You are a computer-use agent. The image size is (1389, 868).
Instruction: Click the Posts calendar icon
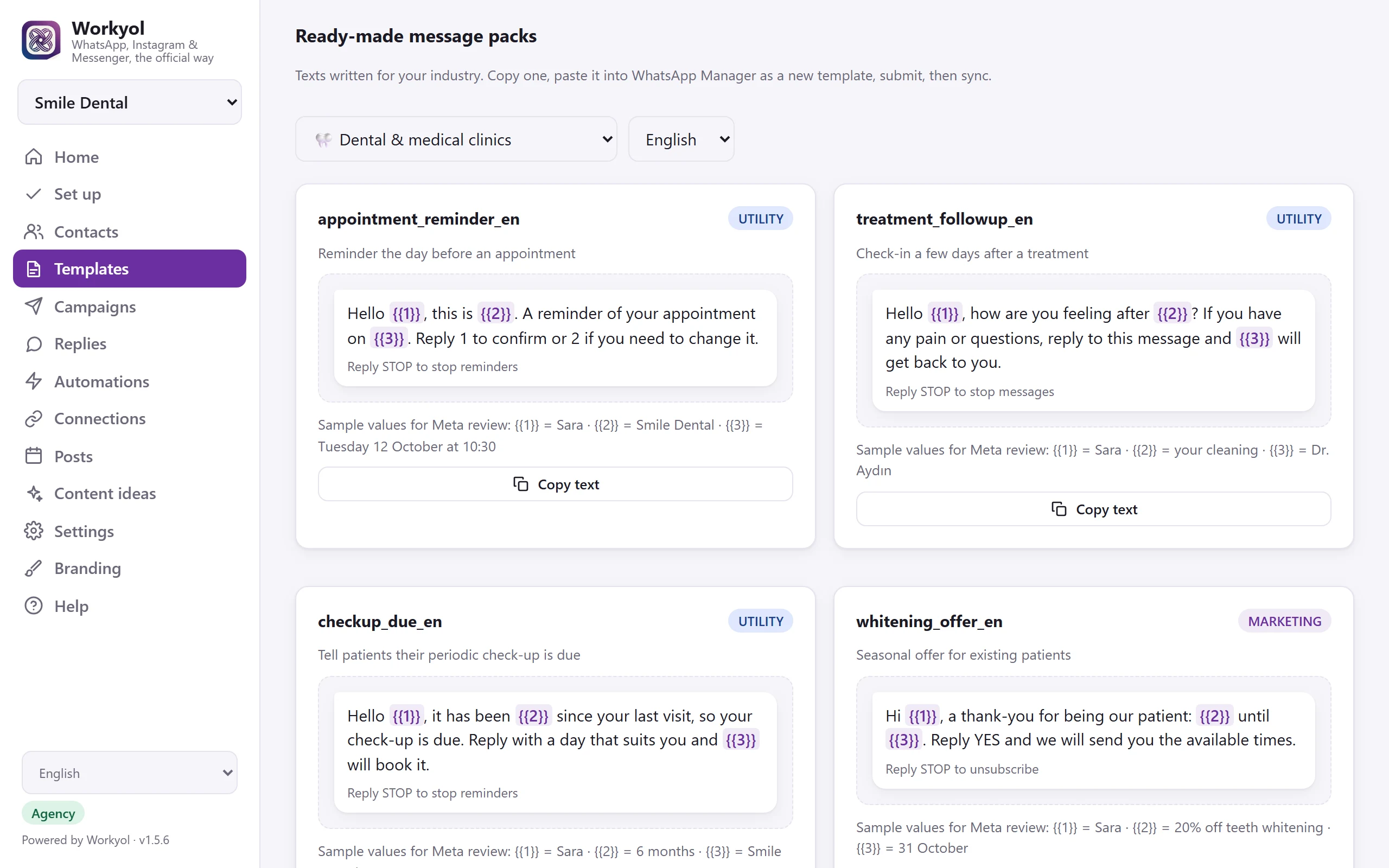[x=34, y=456]
